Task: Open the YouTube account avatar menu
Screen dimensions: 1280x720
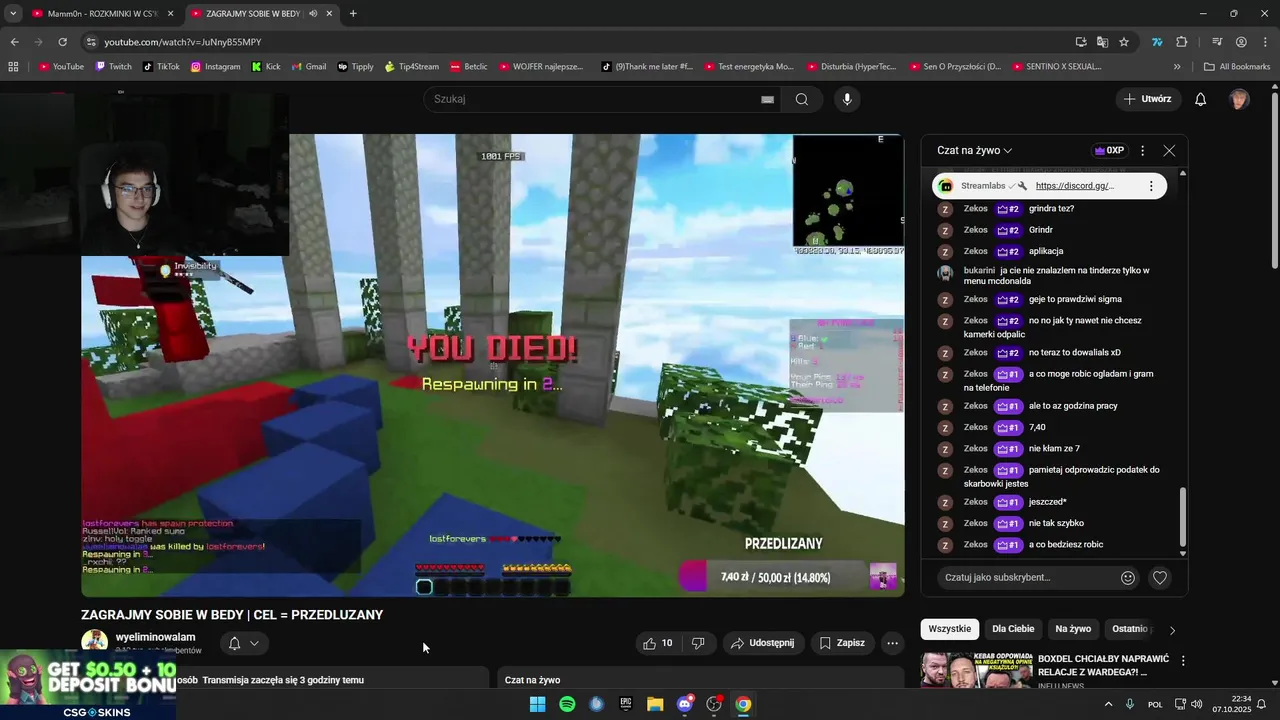Action: pos(1239,99)
